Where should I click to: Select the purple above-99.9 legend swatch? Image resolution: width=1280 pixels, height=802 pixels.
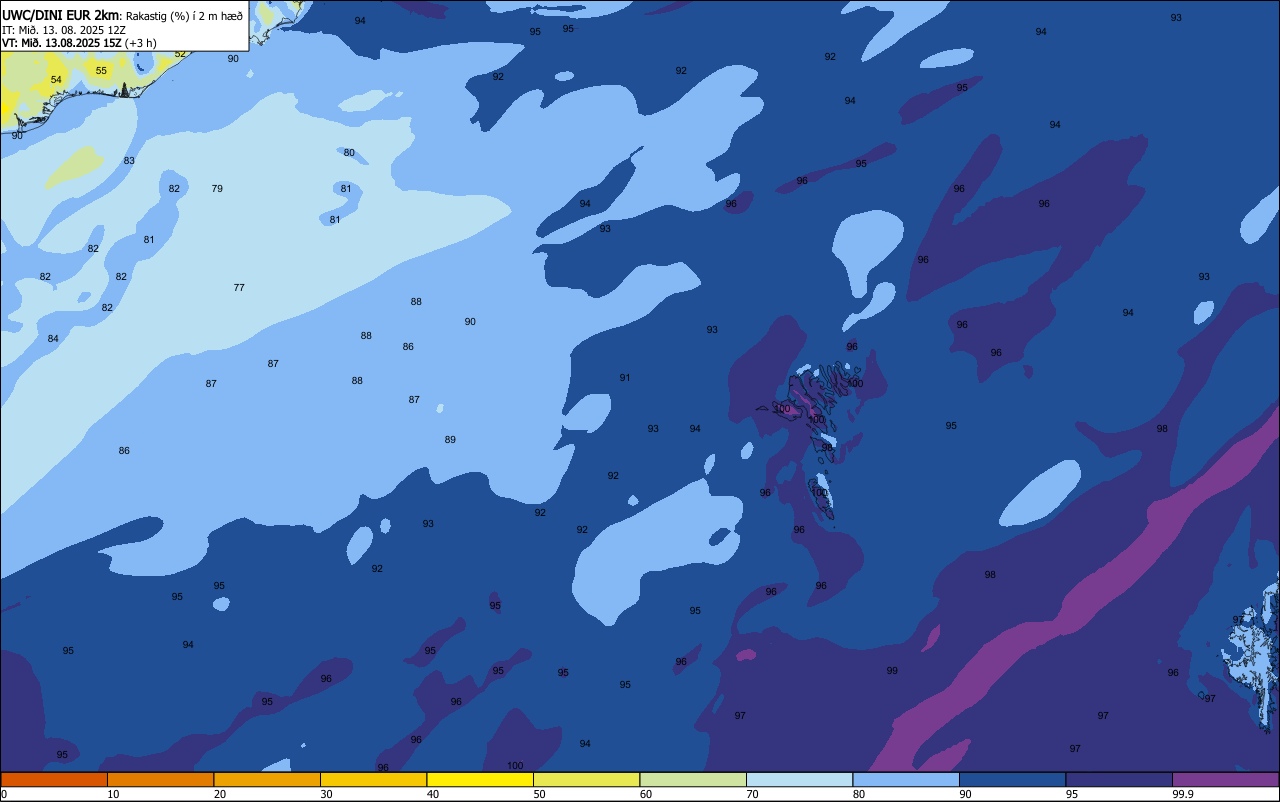point(1225,779)
